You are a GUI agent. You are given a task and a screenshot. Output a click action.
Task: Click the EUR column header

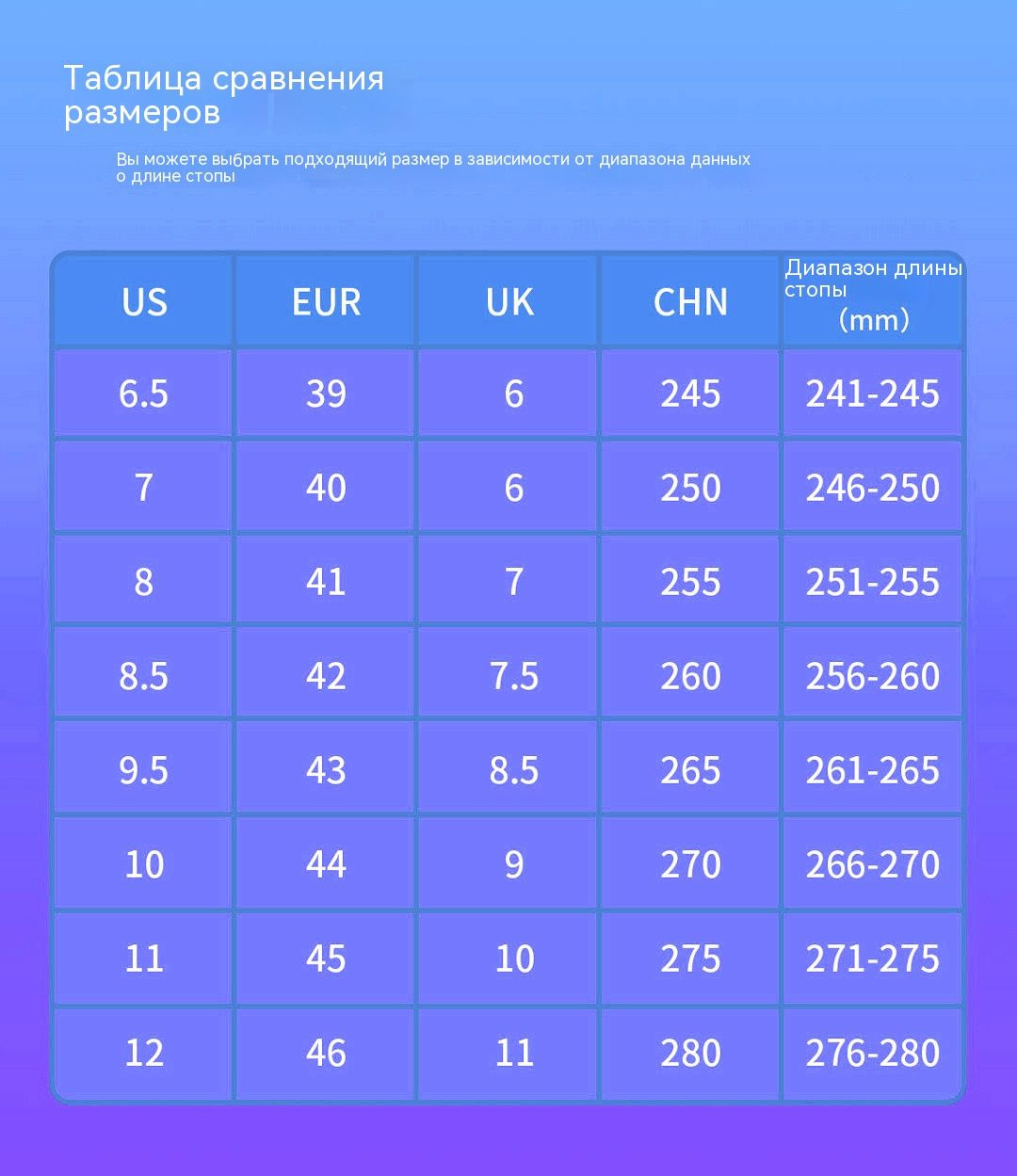[326, 302]
